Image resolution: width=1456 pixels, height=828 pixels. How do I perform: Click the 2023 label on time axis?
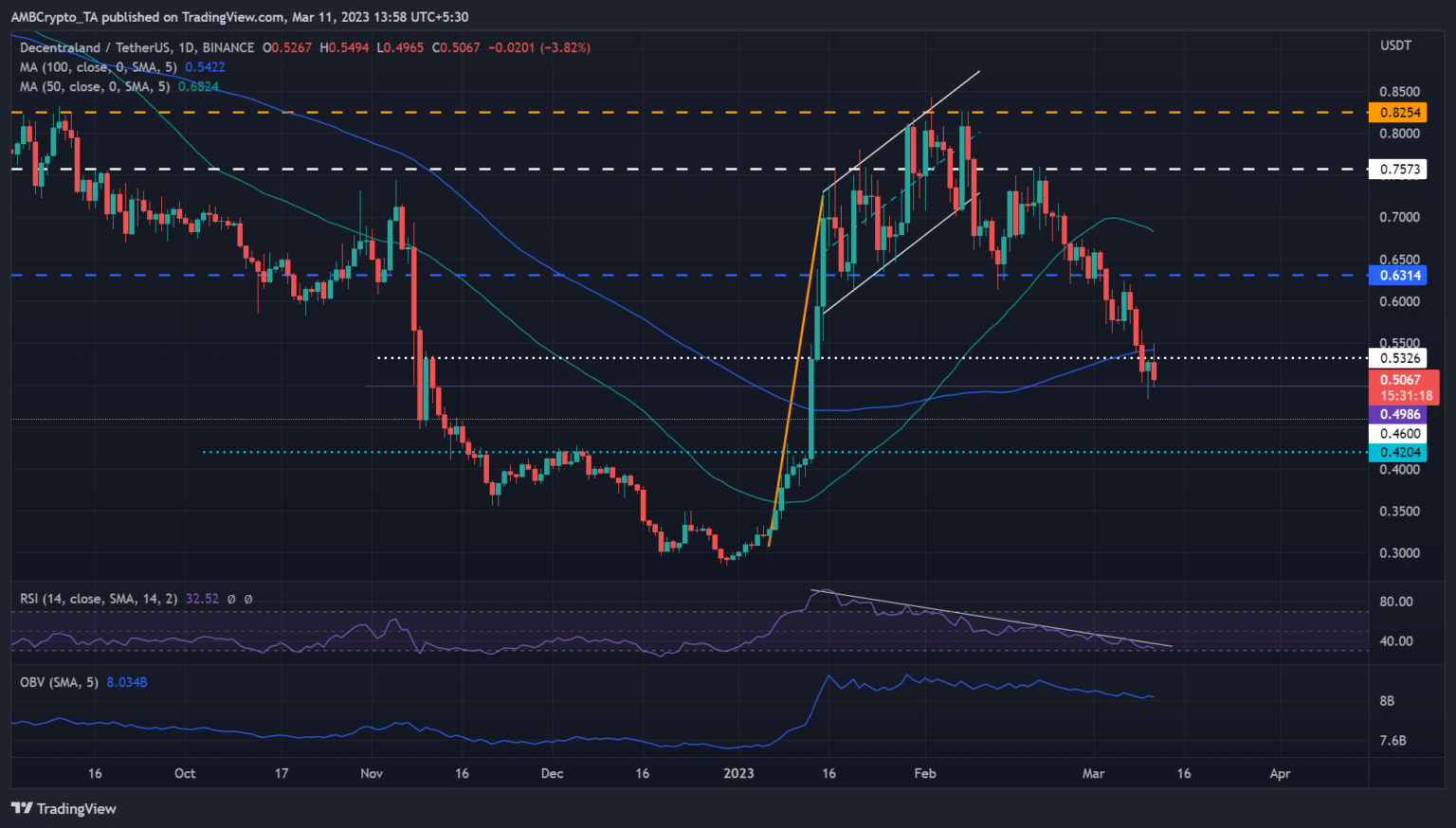738,773
